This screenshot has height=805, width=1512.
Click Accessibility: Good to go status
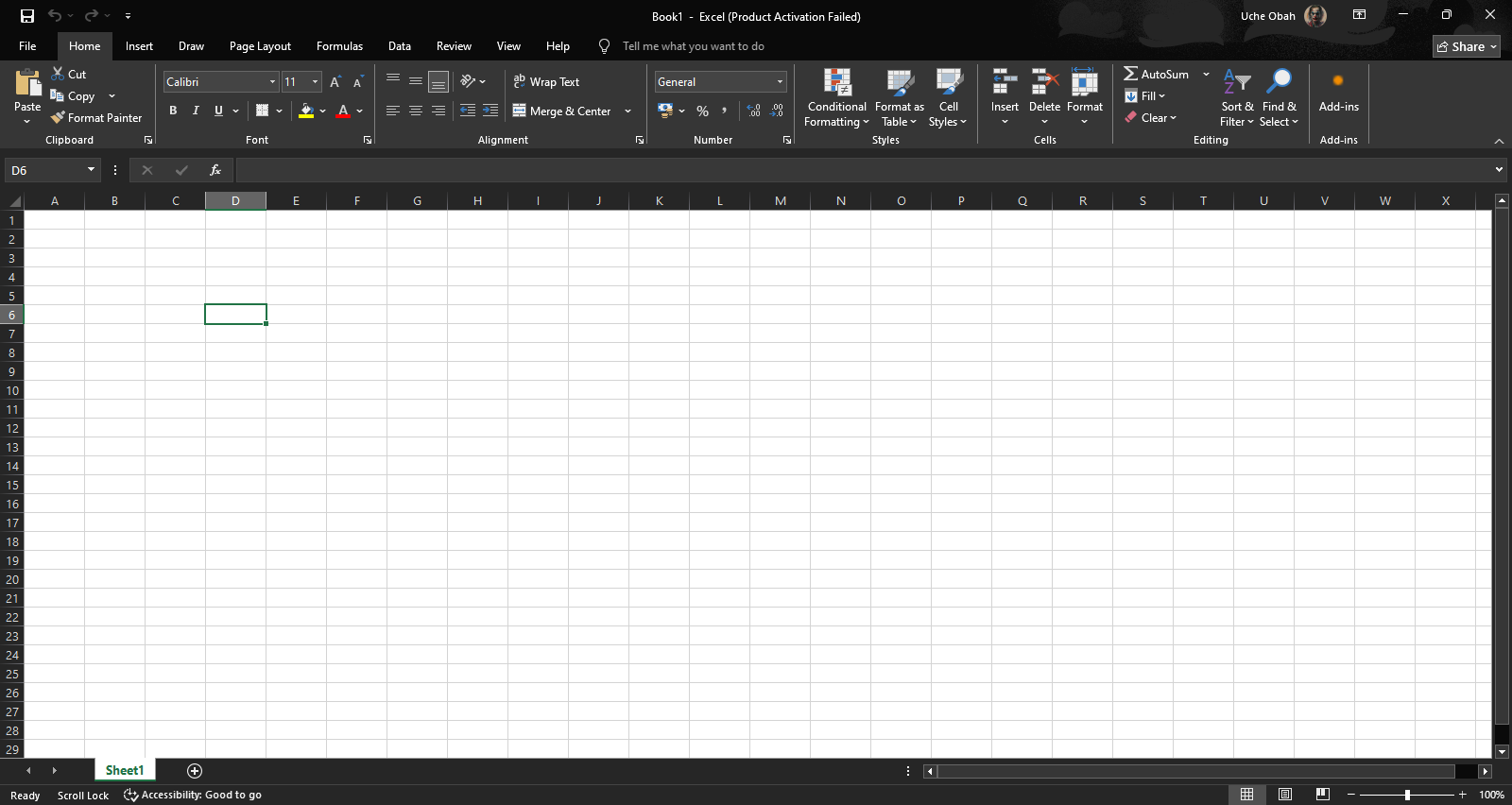pos(193,796)
